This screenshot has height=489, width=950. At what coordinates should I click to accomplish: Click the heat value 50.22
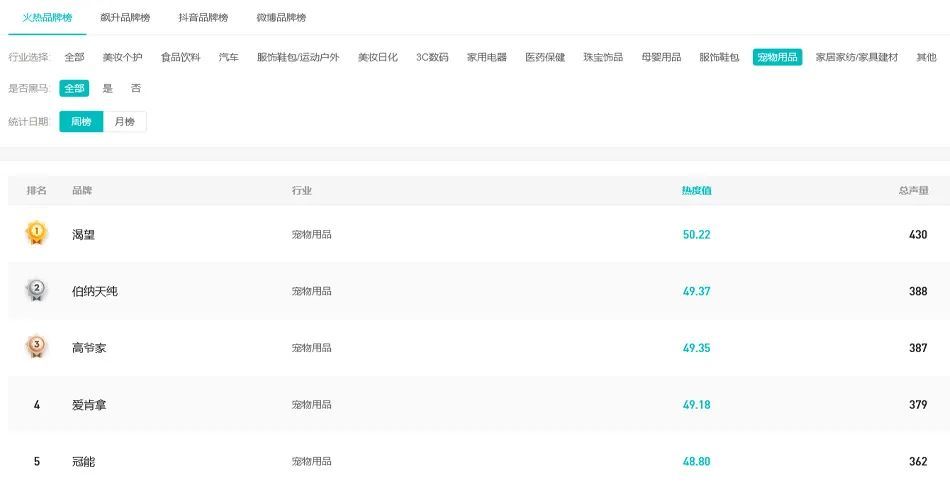click(696, 235)
